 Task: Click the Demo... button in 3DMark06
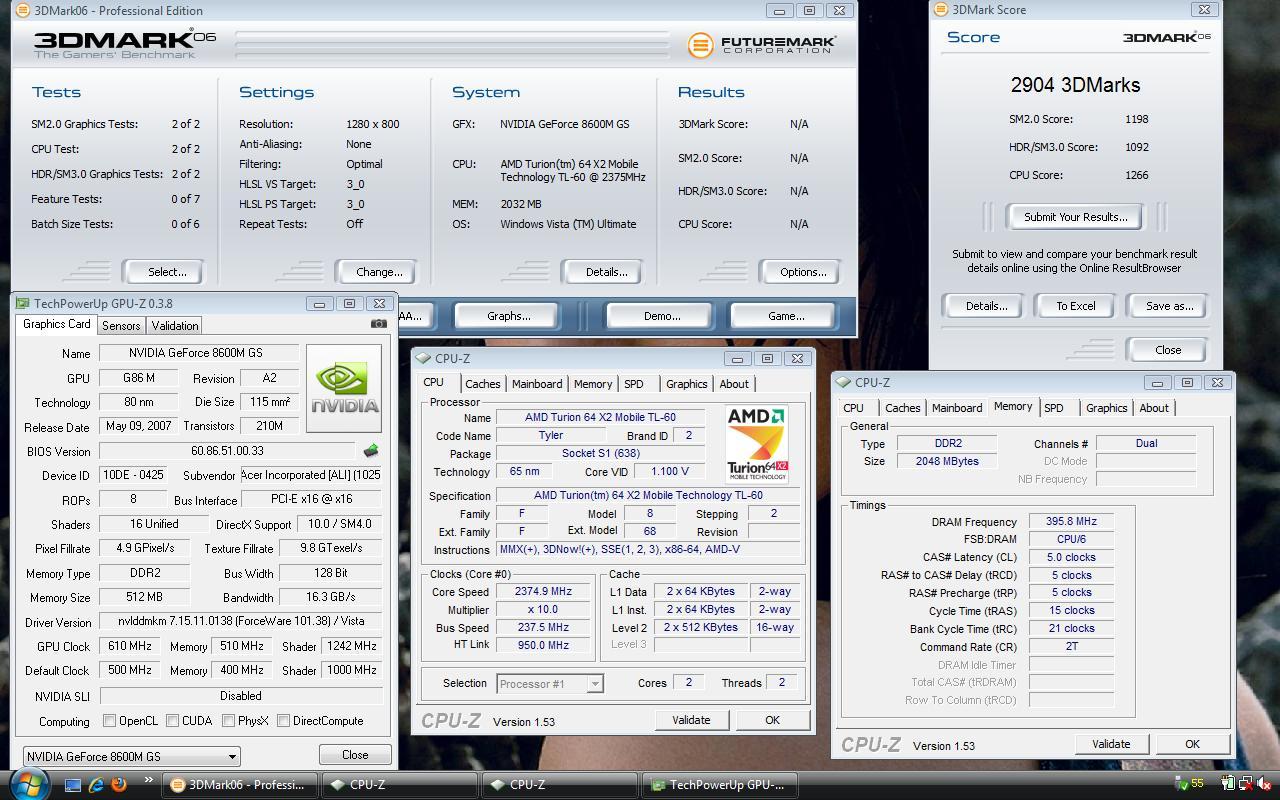click(661, 316)
